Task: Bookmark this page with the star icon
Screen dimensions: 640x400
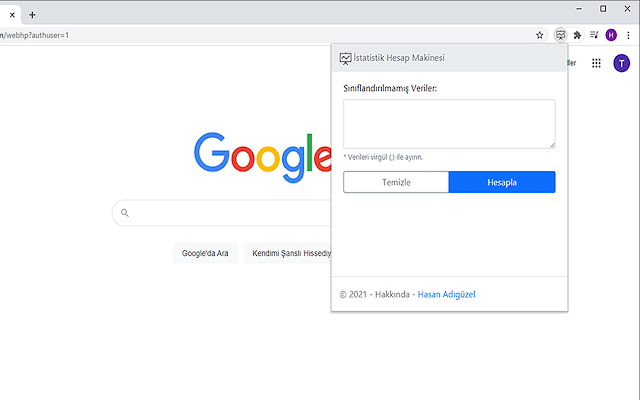Action: (x=540, y=35)
